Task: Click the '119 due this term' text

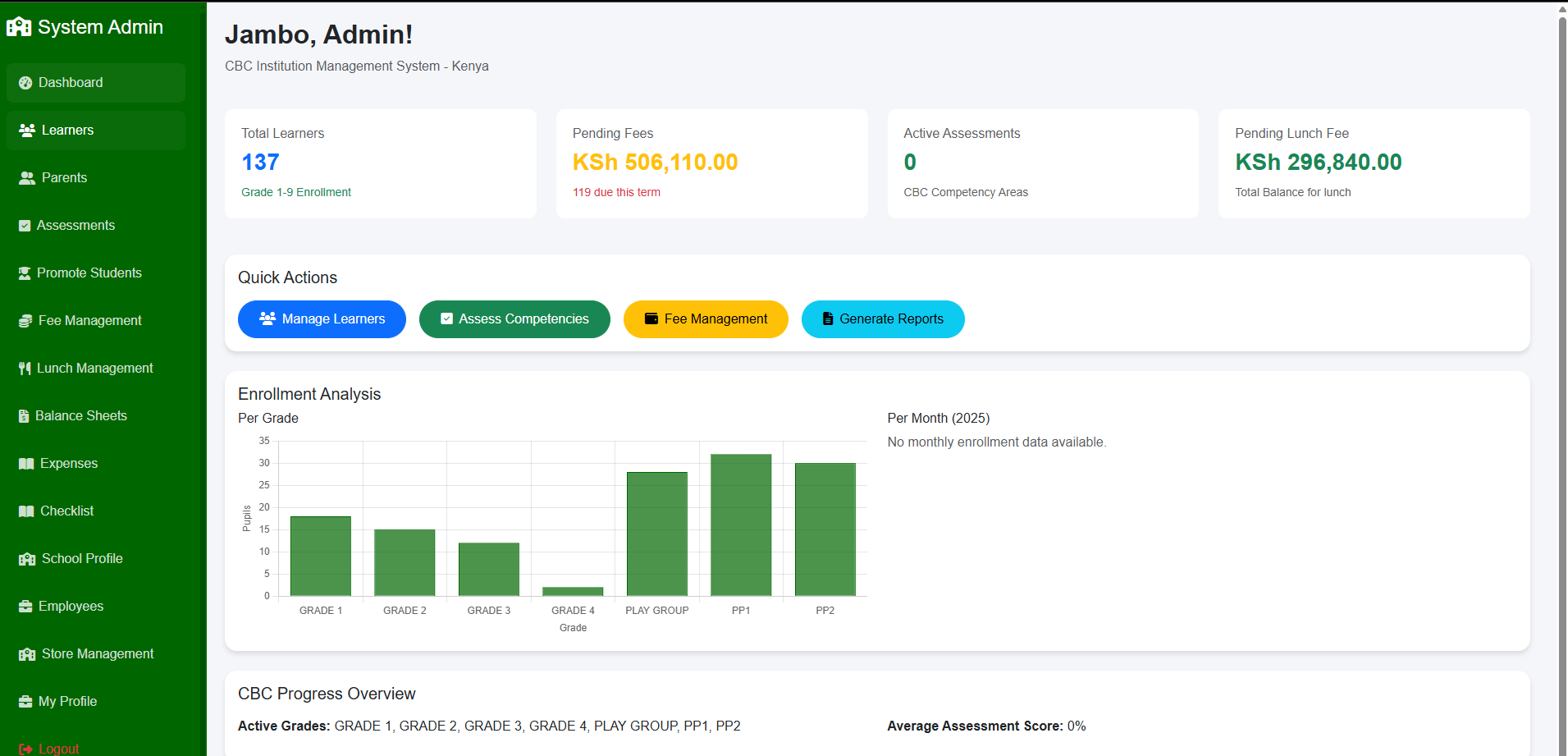Action: pos(616,192)
